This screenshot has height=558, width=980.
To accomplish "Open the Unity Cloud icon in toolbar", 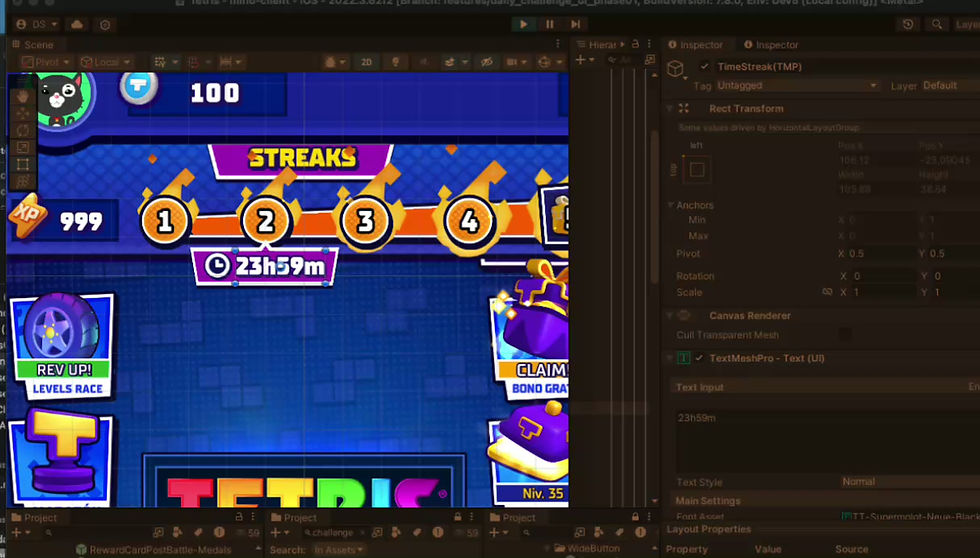I will click(x=77, y=24).
